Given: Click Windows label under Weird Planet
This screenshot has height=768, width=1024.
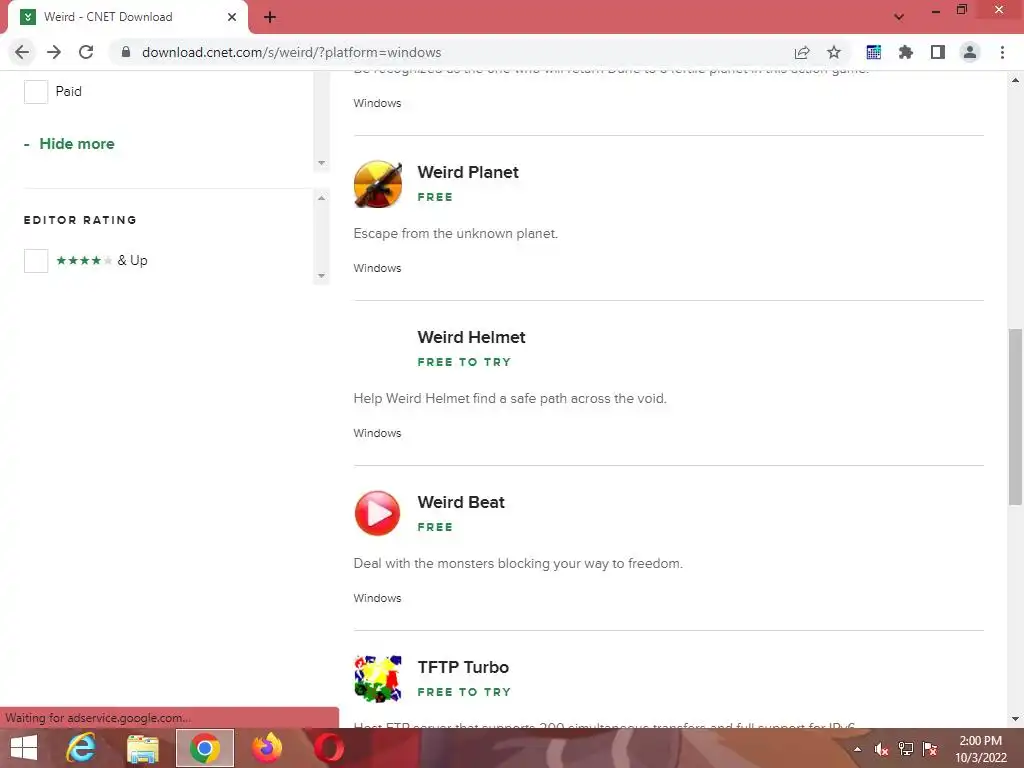Looking at the screenshot, I should pyautogui.click(x=377, y=268).
